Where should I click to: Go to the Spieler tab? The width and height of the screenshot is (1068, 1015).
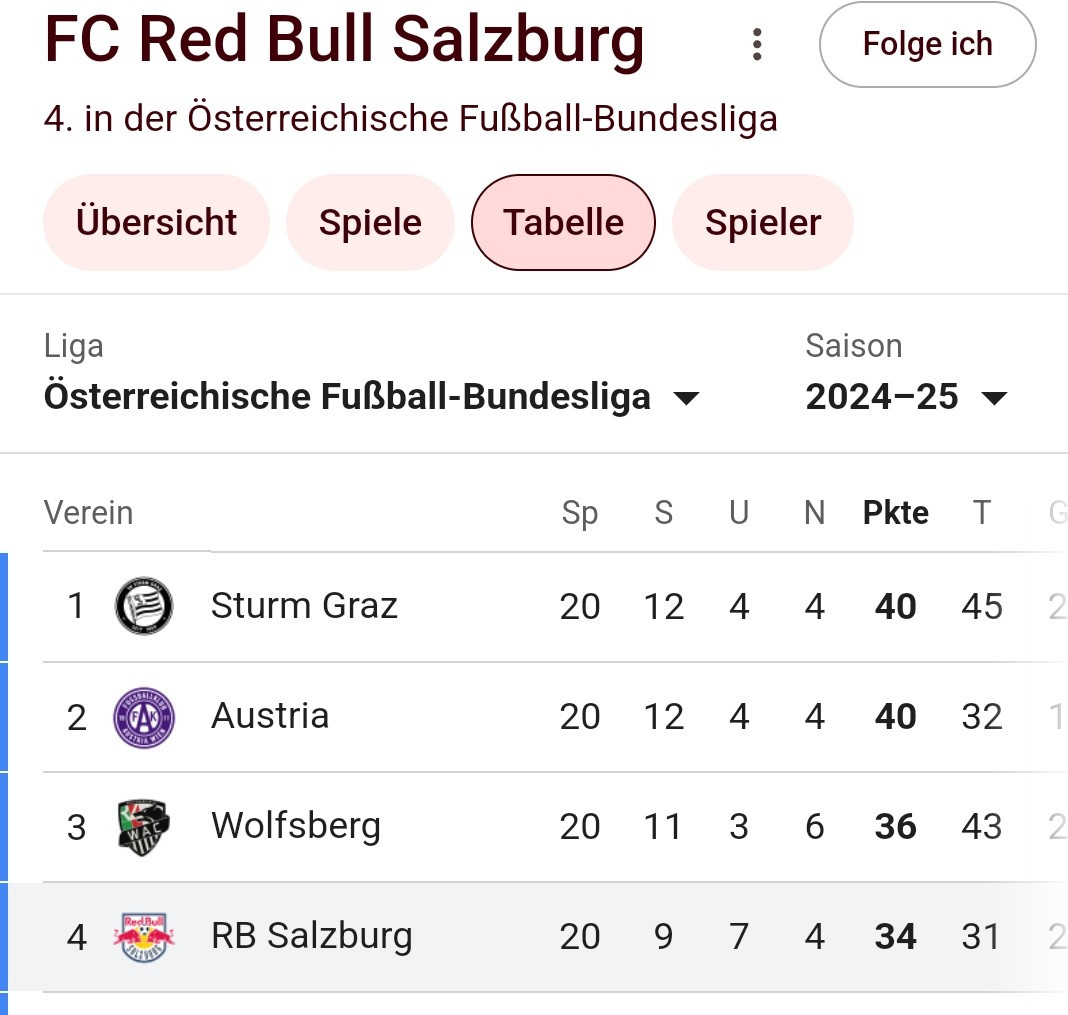762,222
